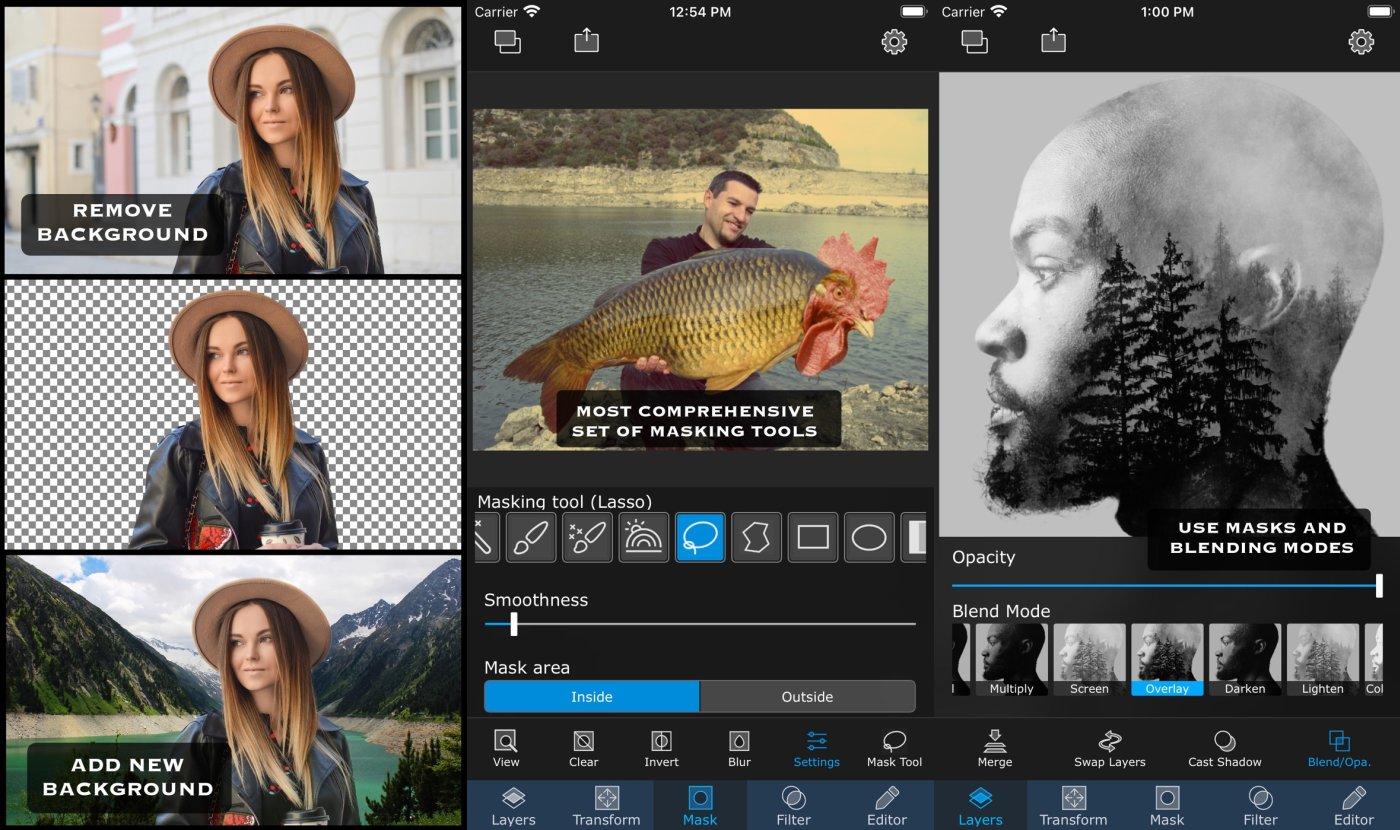This screenshot has width=1400, height=830.
Task: Click the Opacity slider handle
Action: [1379, 586]
